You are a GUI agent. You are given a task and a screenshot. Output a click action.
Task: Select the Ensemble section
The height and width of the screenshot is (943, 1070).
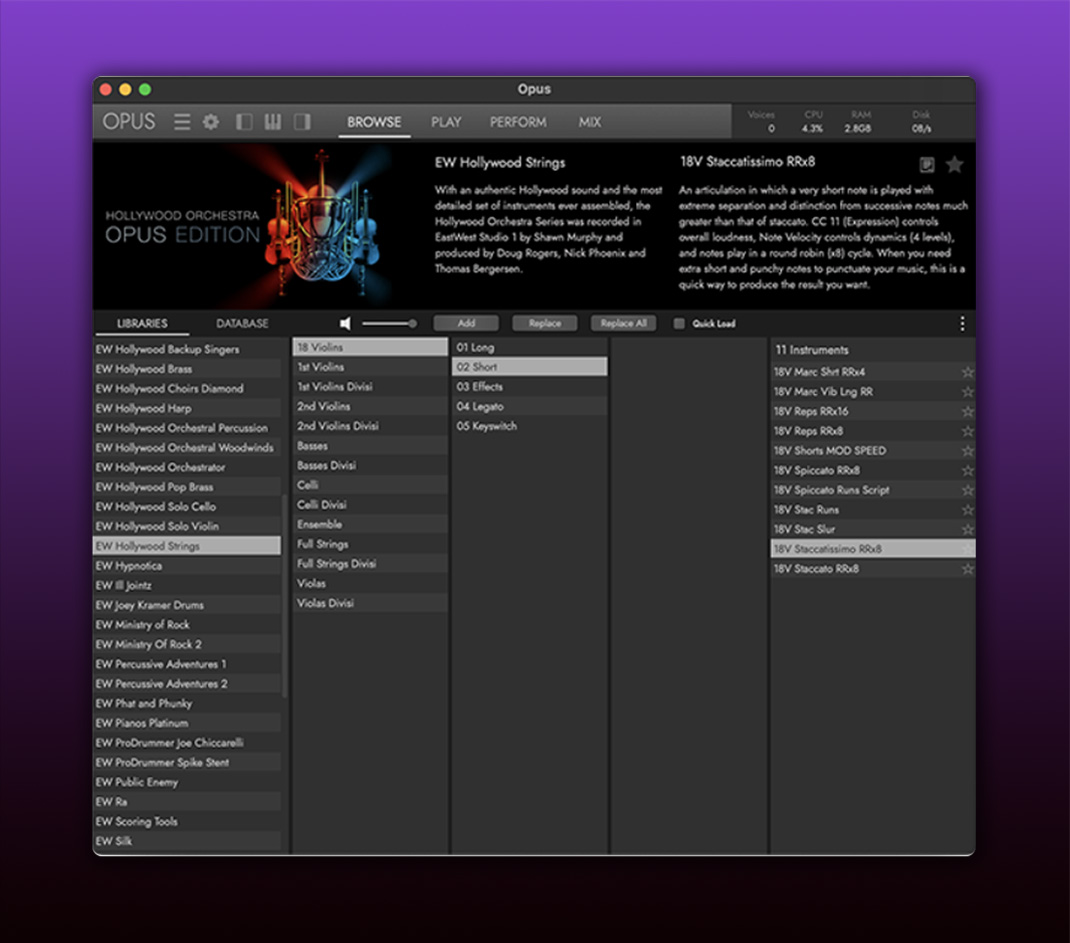click(x=371, y=525)
